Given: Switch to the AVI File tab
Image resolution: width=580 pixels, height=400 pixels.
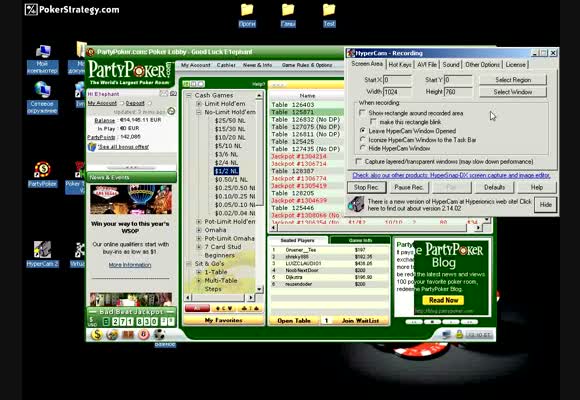Looking at the screenshot, I should click(427, 64).
